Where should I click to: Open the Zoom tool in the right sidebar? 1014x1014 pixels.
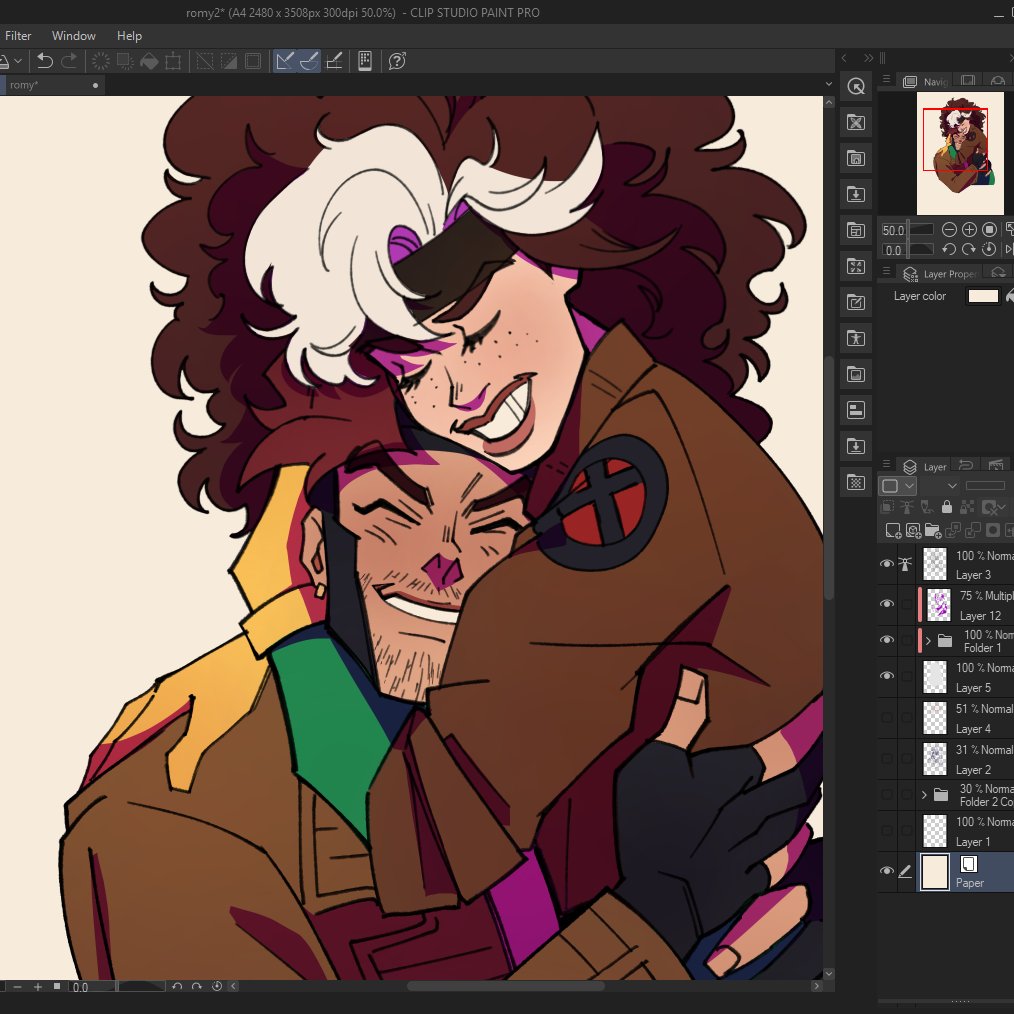pos(855,87)
